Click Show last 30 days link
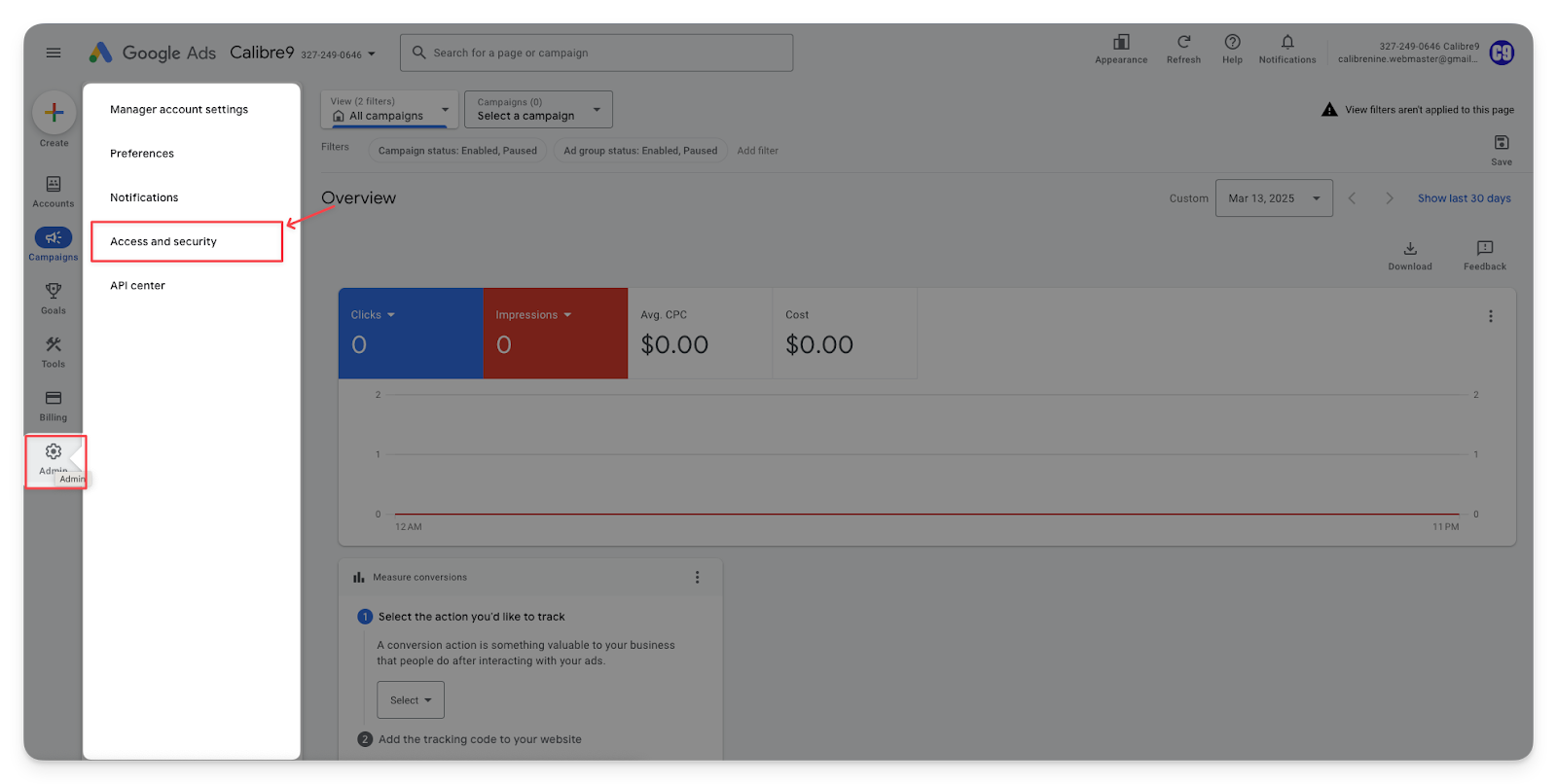 1464,198
